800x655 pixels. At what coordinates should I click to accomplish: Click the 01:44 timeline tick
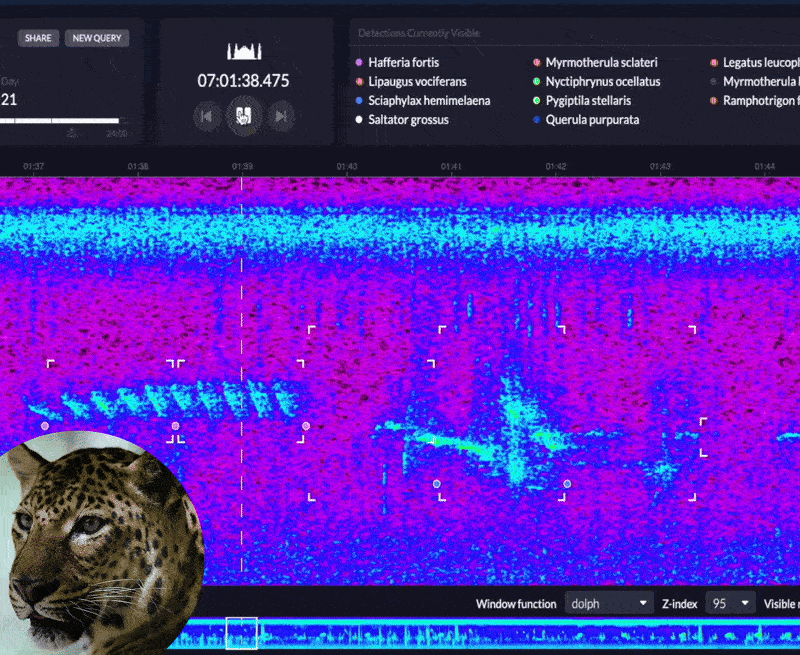(764, 166)
